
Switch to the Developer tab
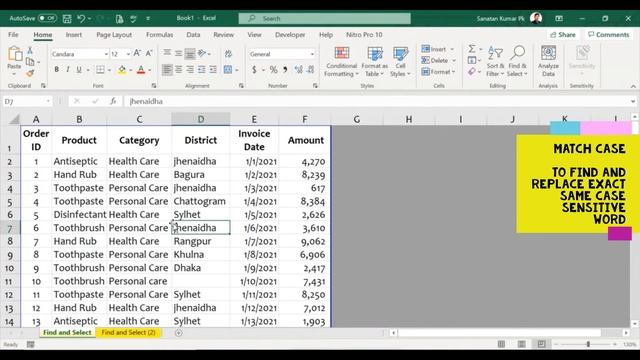[290, 35]
